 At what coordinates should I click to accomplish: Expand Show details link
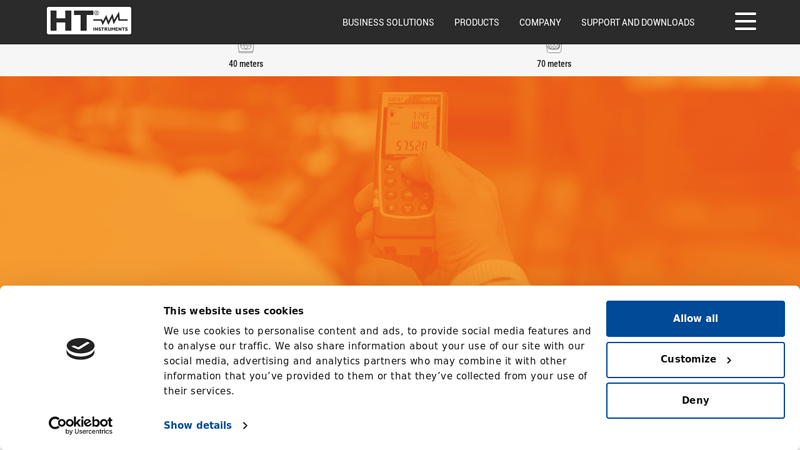(x=197, y=426)
